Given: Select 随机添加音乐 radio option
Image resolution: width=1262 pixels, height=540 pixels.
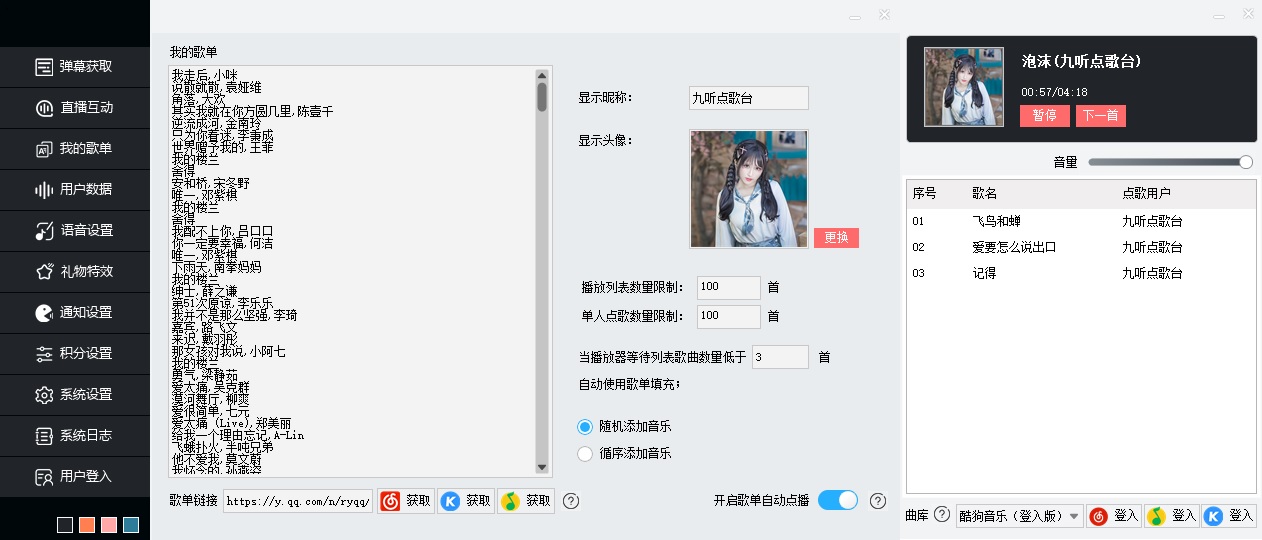Looking at the screenshot, I should (586, 427).
